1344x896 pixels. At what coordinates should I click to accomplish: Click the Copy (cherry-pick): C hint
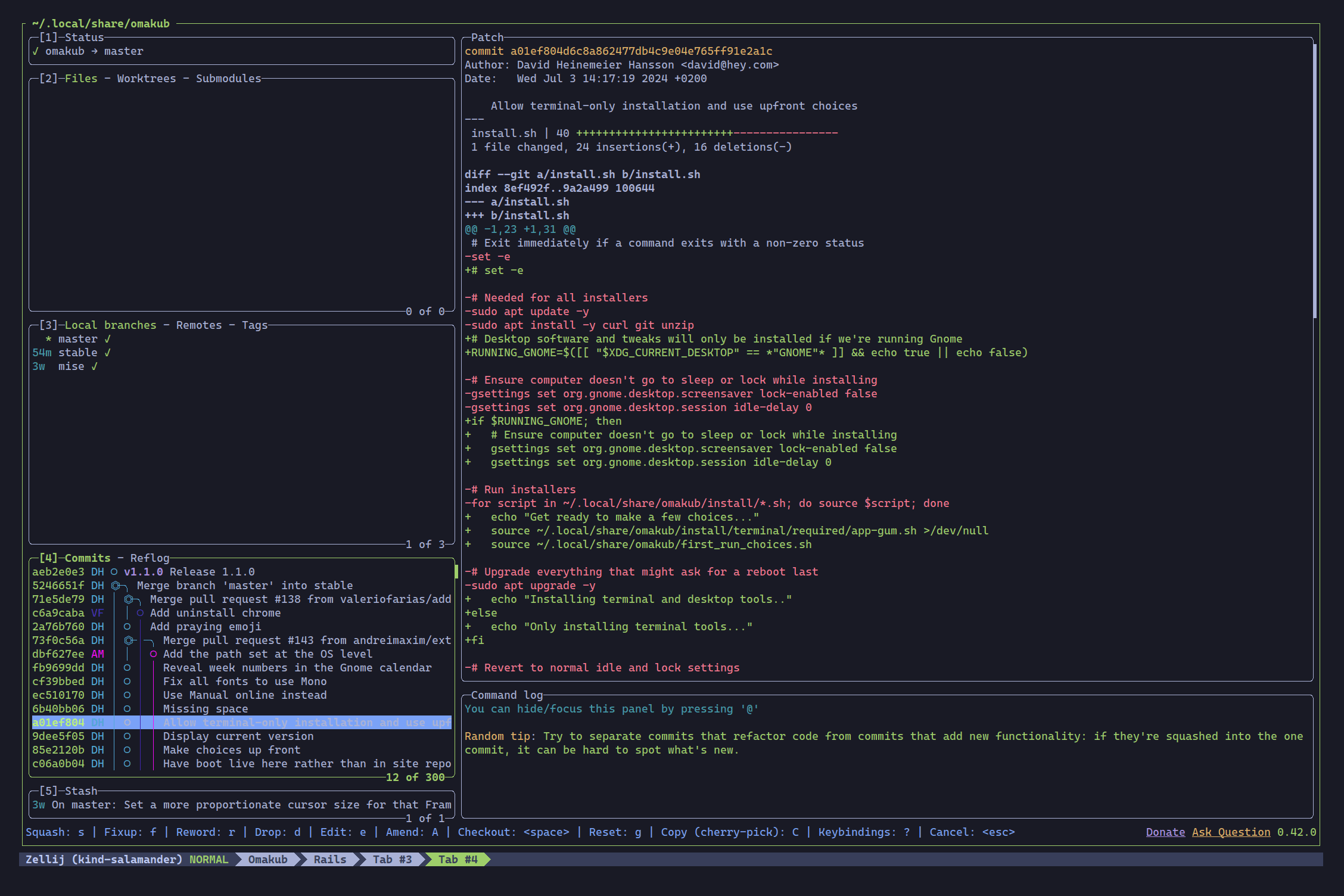(x=730, y=832)
